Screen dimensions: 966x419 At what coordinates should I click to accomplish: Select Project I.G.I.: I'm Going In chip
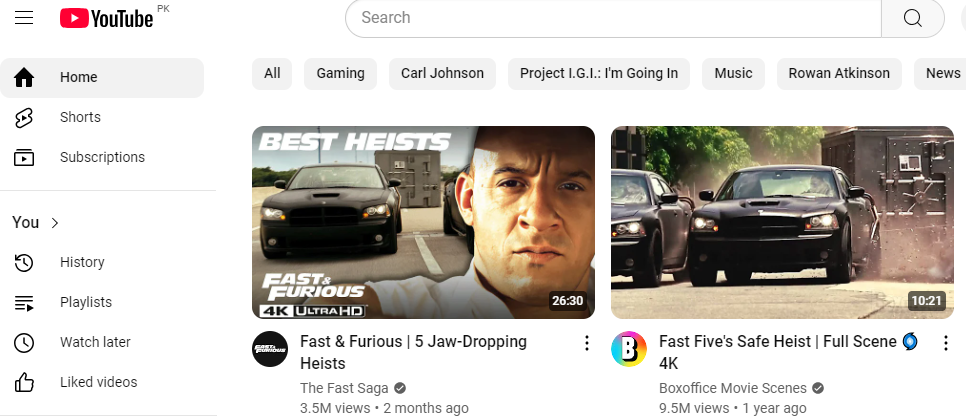point(599,74)
